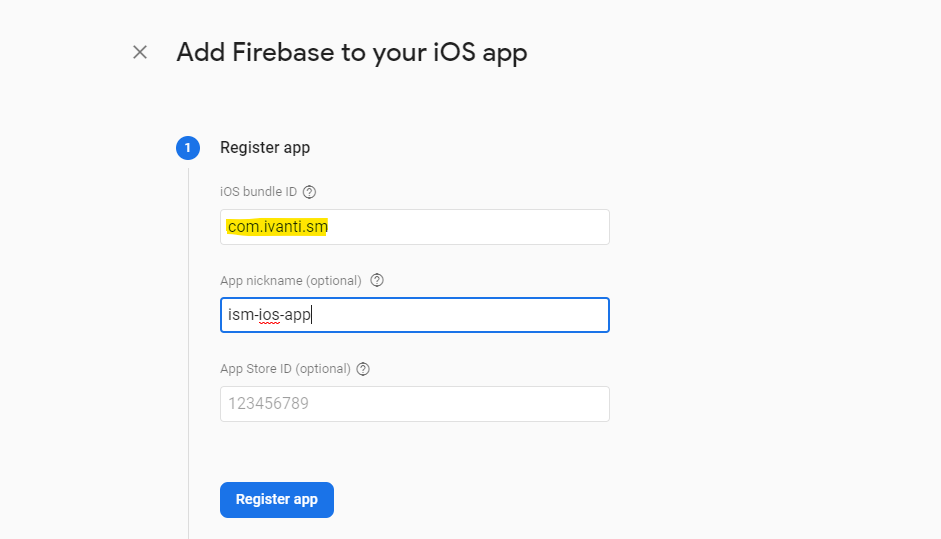Open help for iOS bundle ID

coord(309,192)
